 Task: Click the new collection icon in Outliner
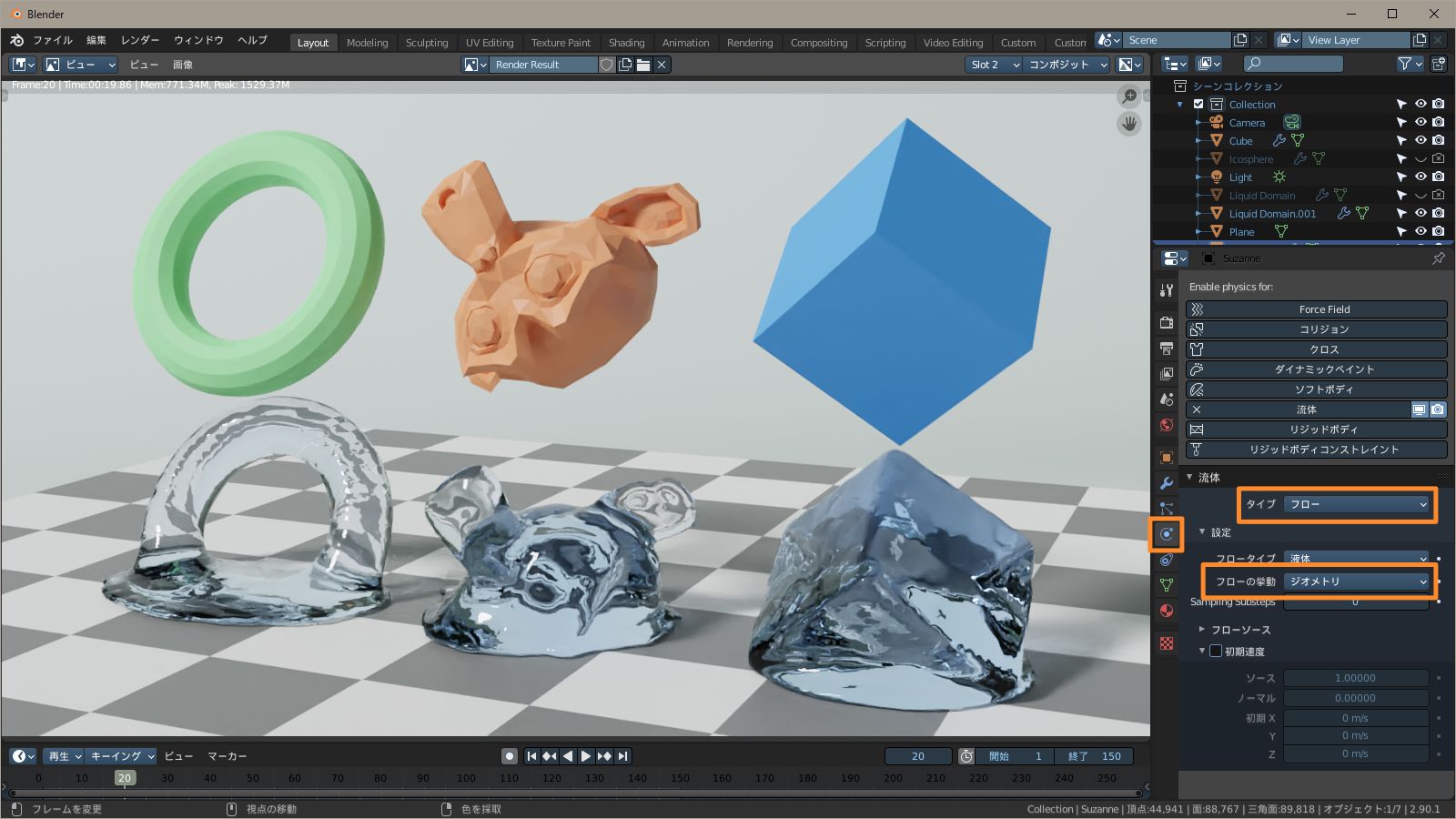(1439, 64)
